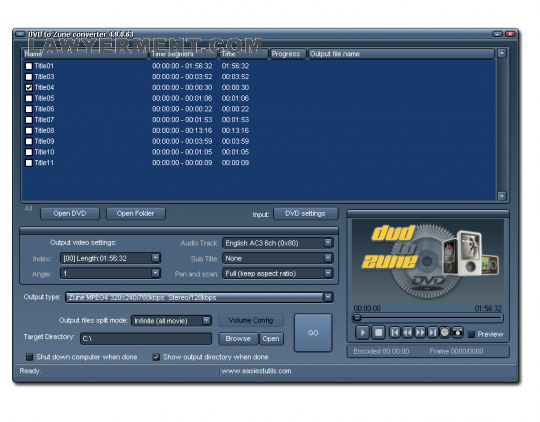
Task: Click the Time column header
Action: point(243,54)
